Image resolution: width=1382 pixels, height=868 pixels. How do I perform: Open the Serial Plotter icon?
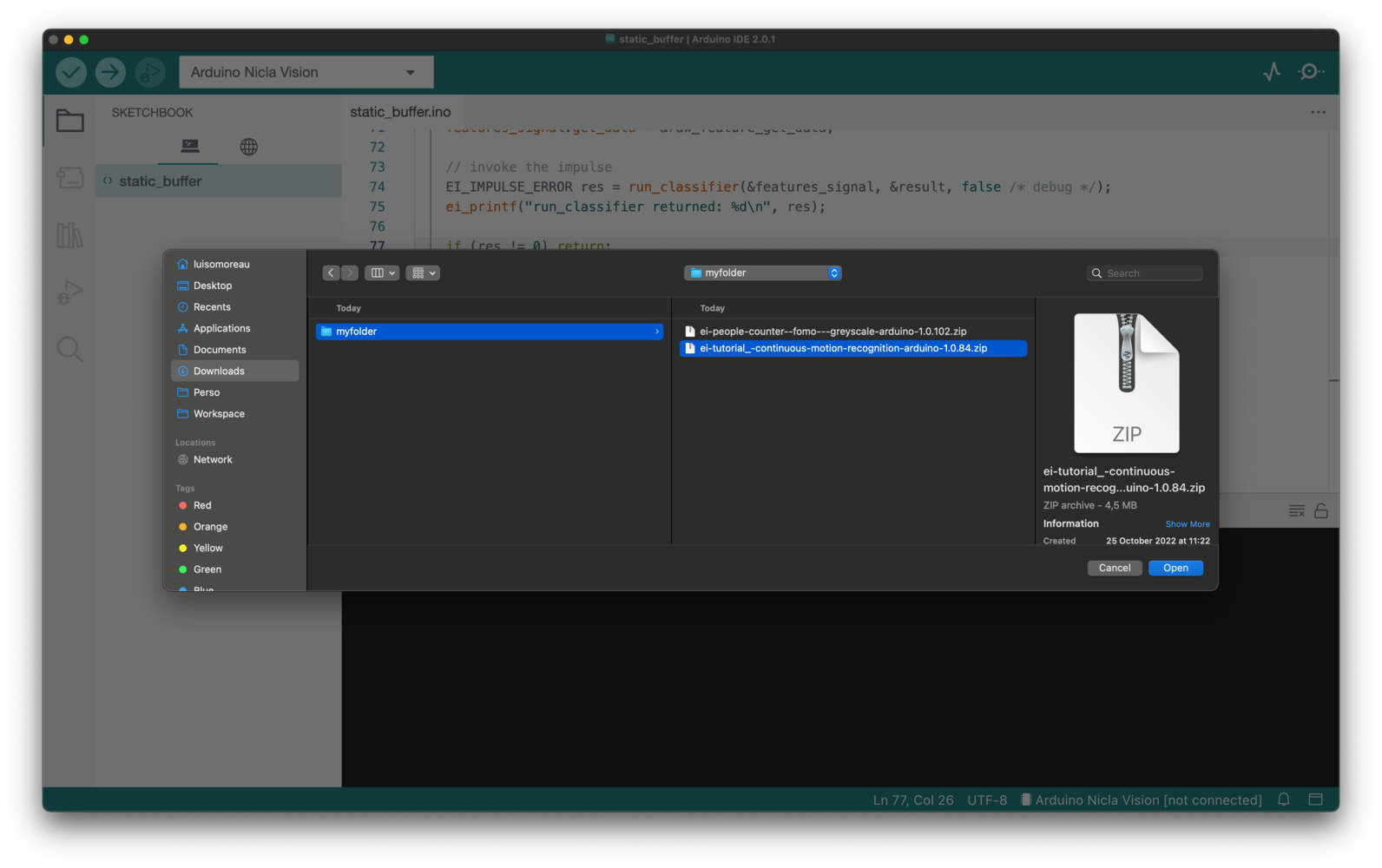point(1272,72)
